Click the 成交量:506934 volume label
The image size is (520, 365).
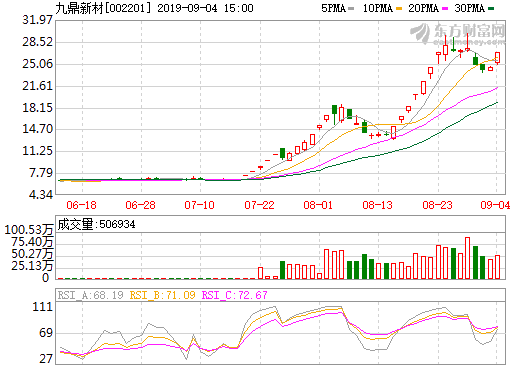click(96, 224)
